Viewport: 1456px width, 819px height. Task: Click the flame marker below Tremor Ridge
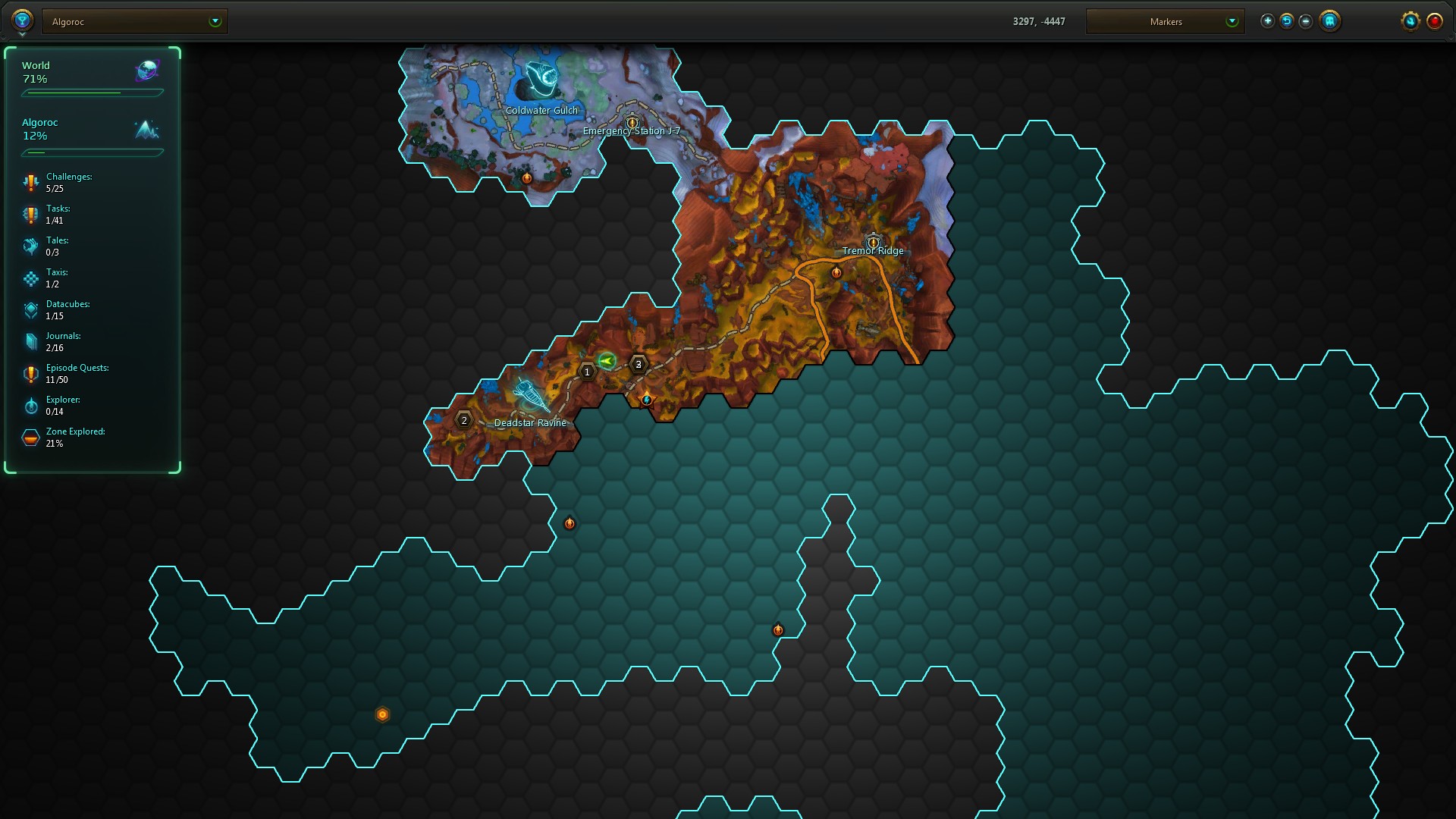(836, 272)
